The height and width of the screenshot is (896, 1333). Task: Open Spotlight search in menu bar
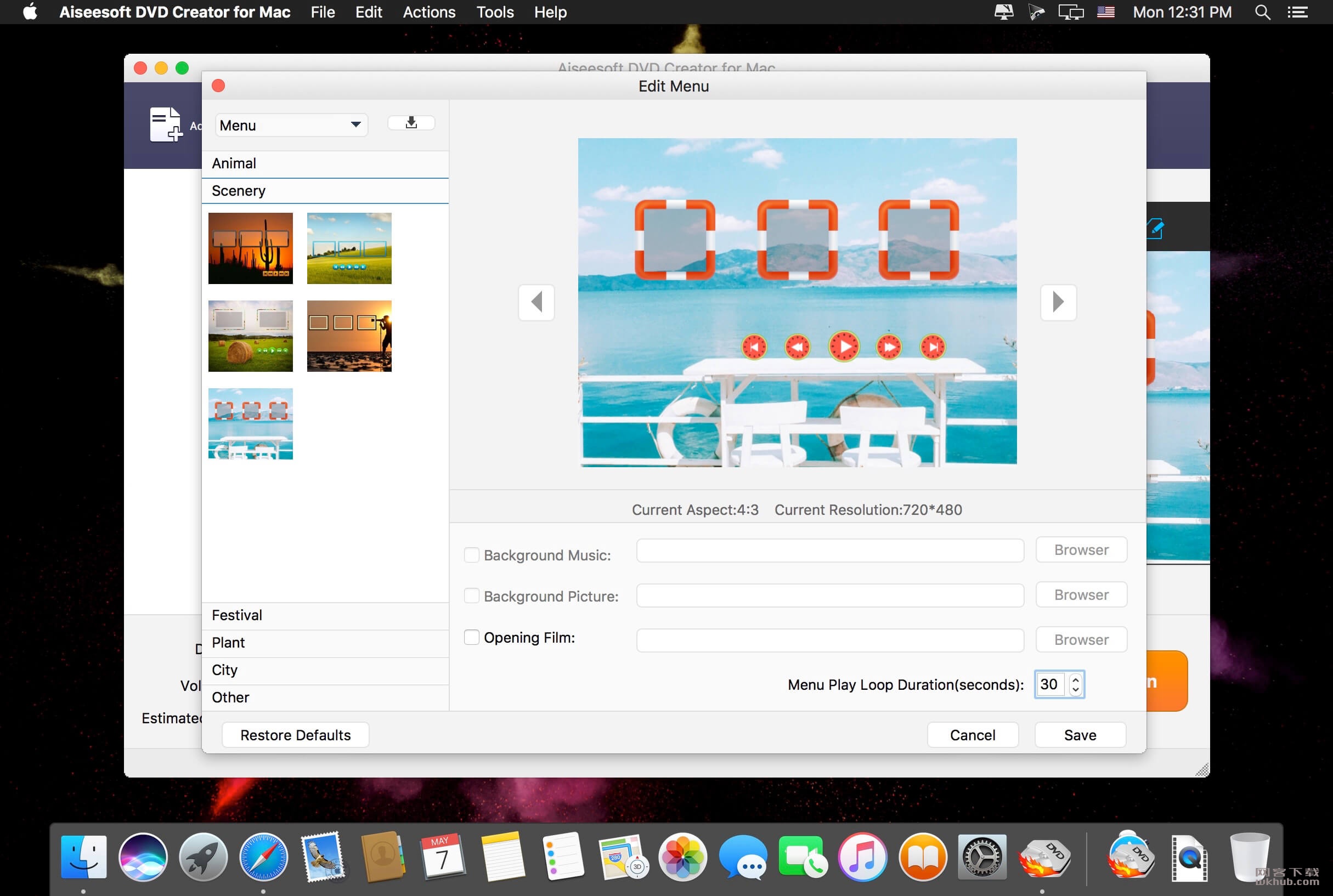pyautogui.click(x=1262, y=12)
